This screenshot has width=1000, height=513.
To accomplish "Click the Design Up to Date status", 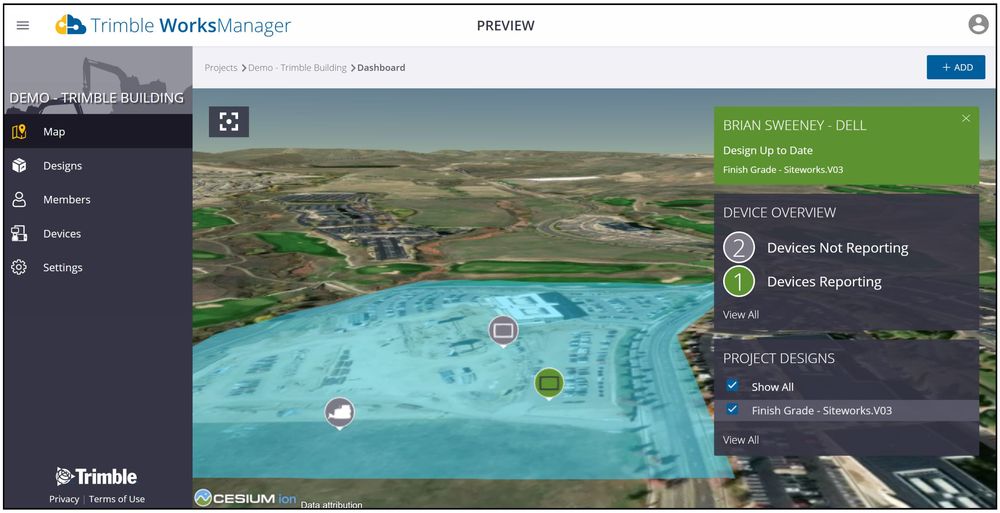I will click(768, 151).
